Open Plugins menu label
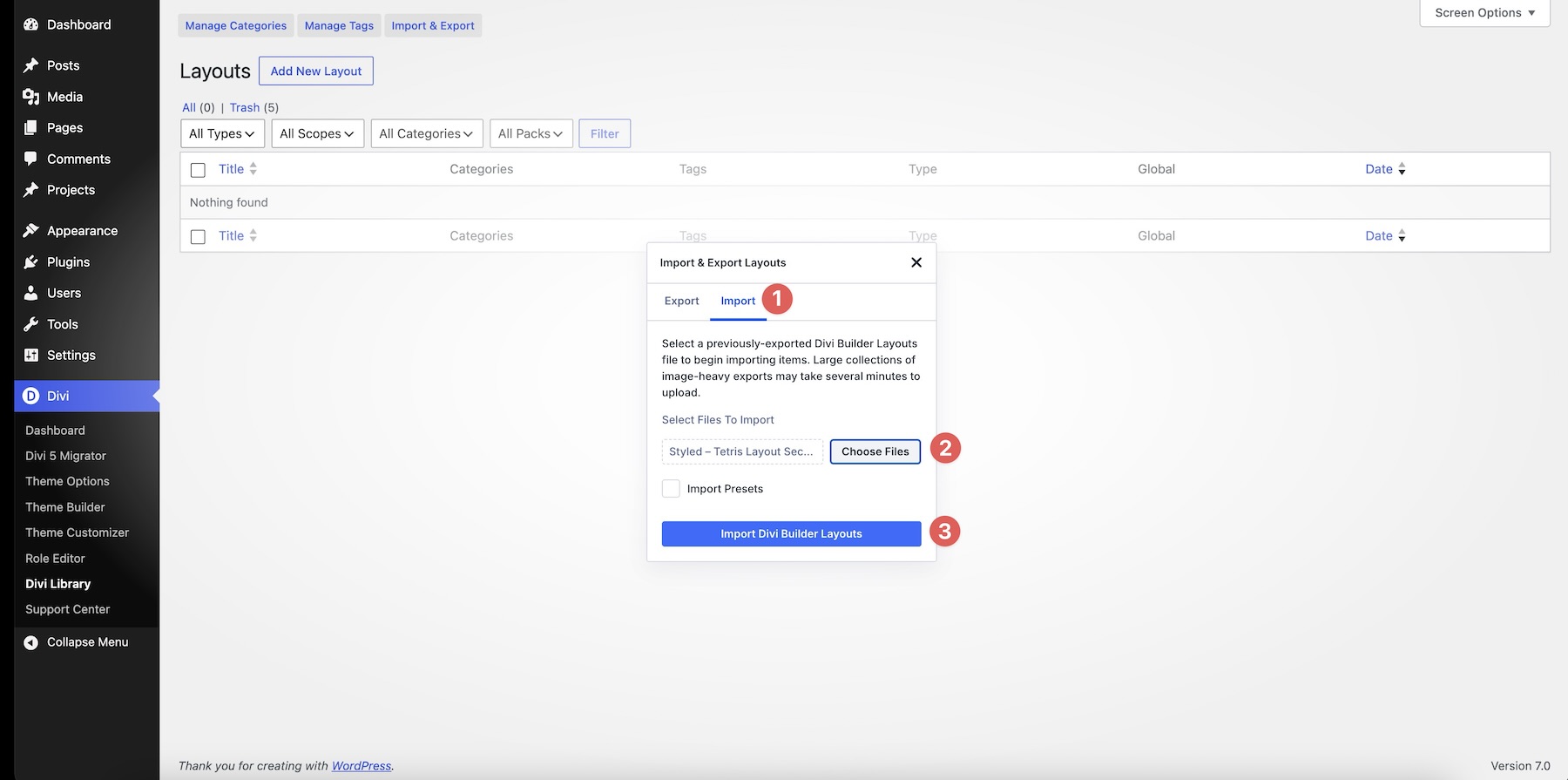This screenshot has width=1568, height=780. point(68,261)
